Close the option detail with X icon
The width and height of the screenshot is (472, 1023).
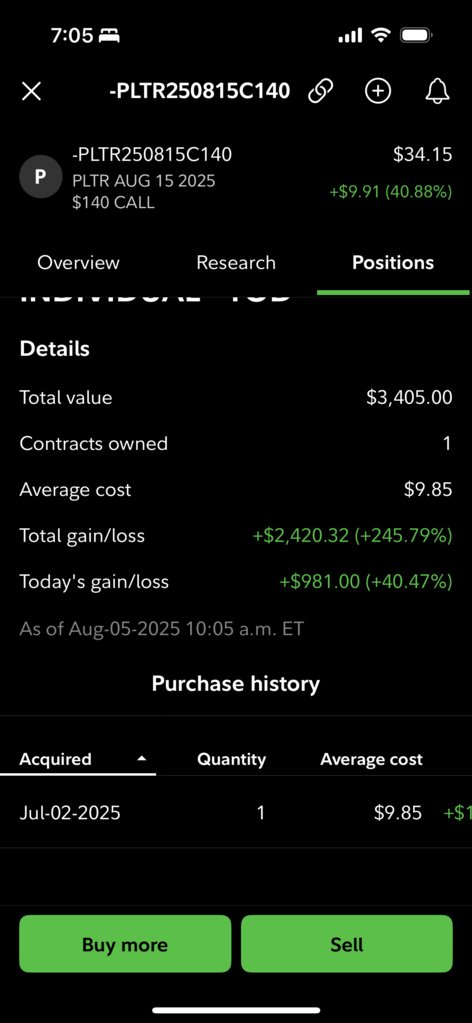[31, 91]
